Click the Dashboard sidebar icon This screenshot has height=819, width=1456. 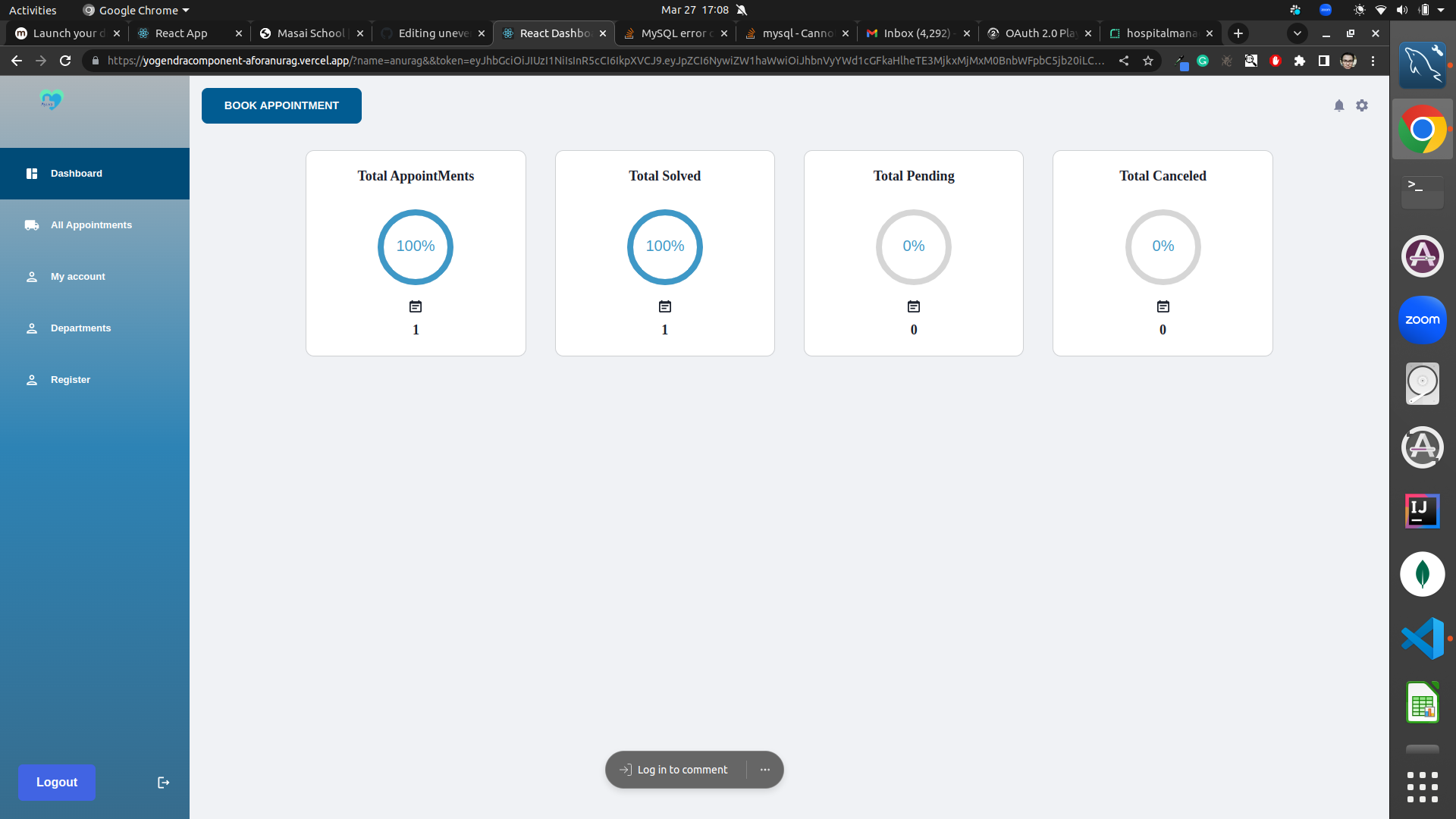pos(32,173)
